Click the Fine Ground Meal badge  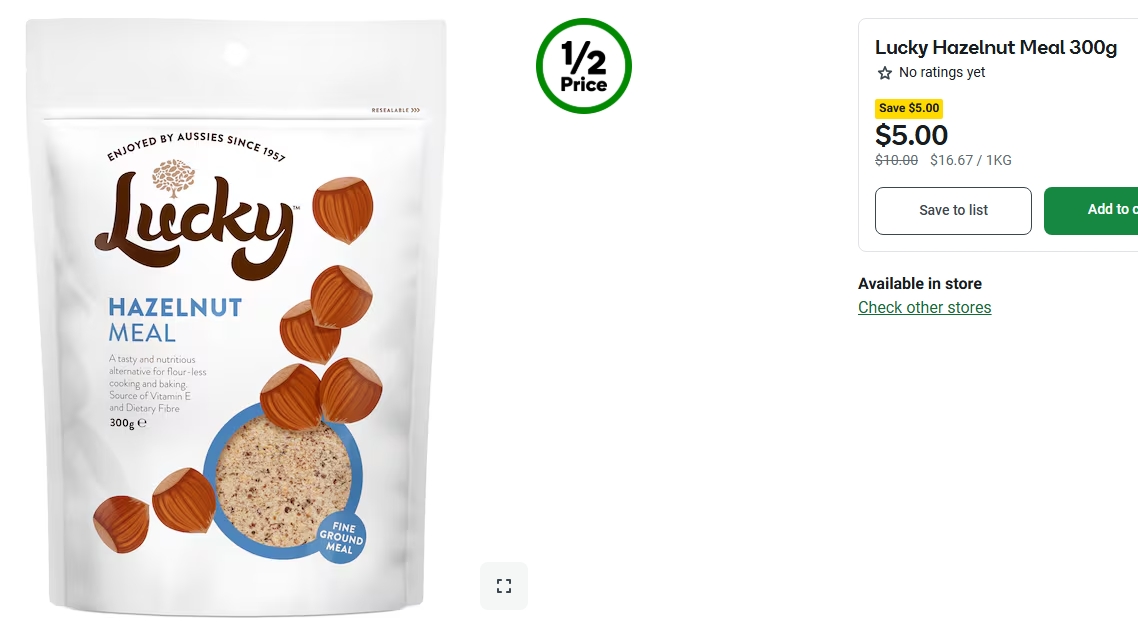point(341,538)
